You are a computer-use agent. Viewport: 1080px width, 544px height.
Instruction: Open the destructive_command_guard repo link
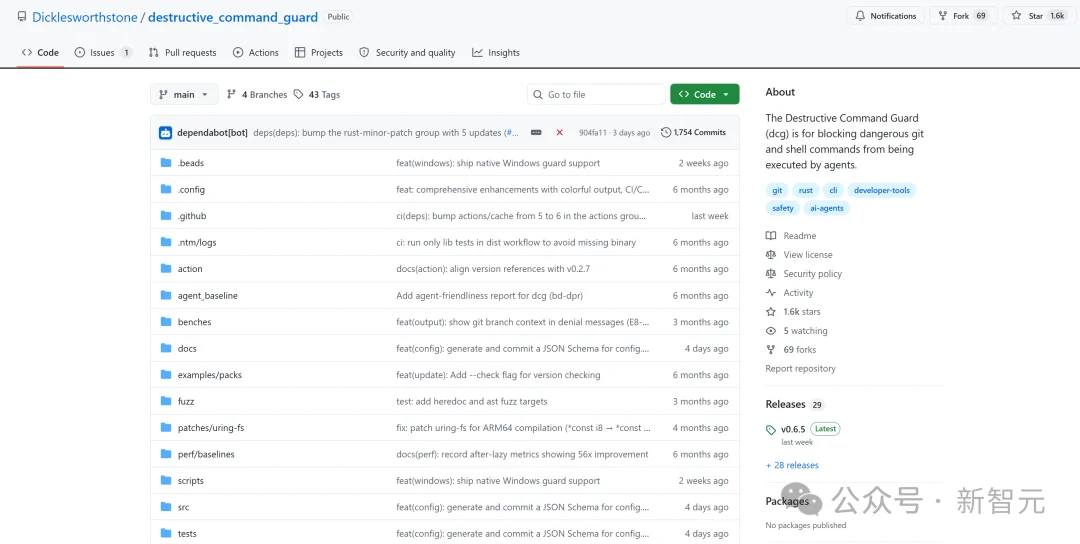233,17
